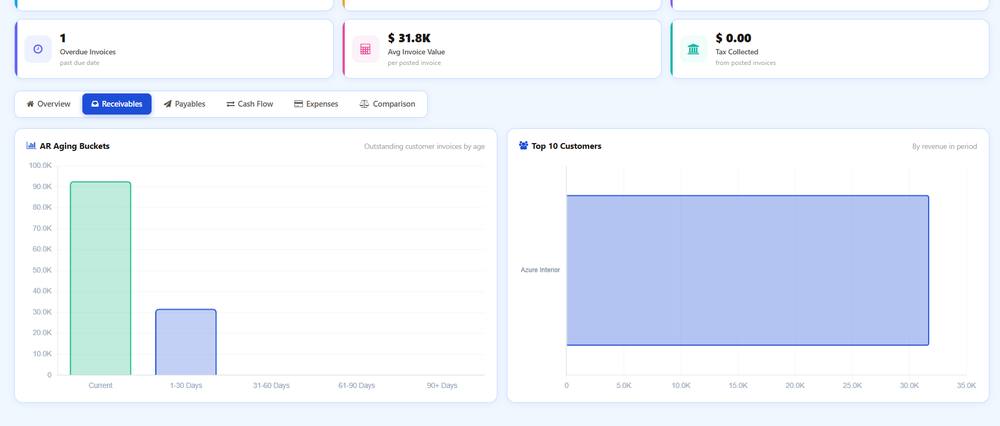Go to the Expenses tab

pyautogui.click(x=316, y=104)
